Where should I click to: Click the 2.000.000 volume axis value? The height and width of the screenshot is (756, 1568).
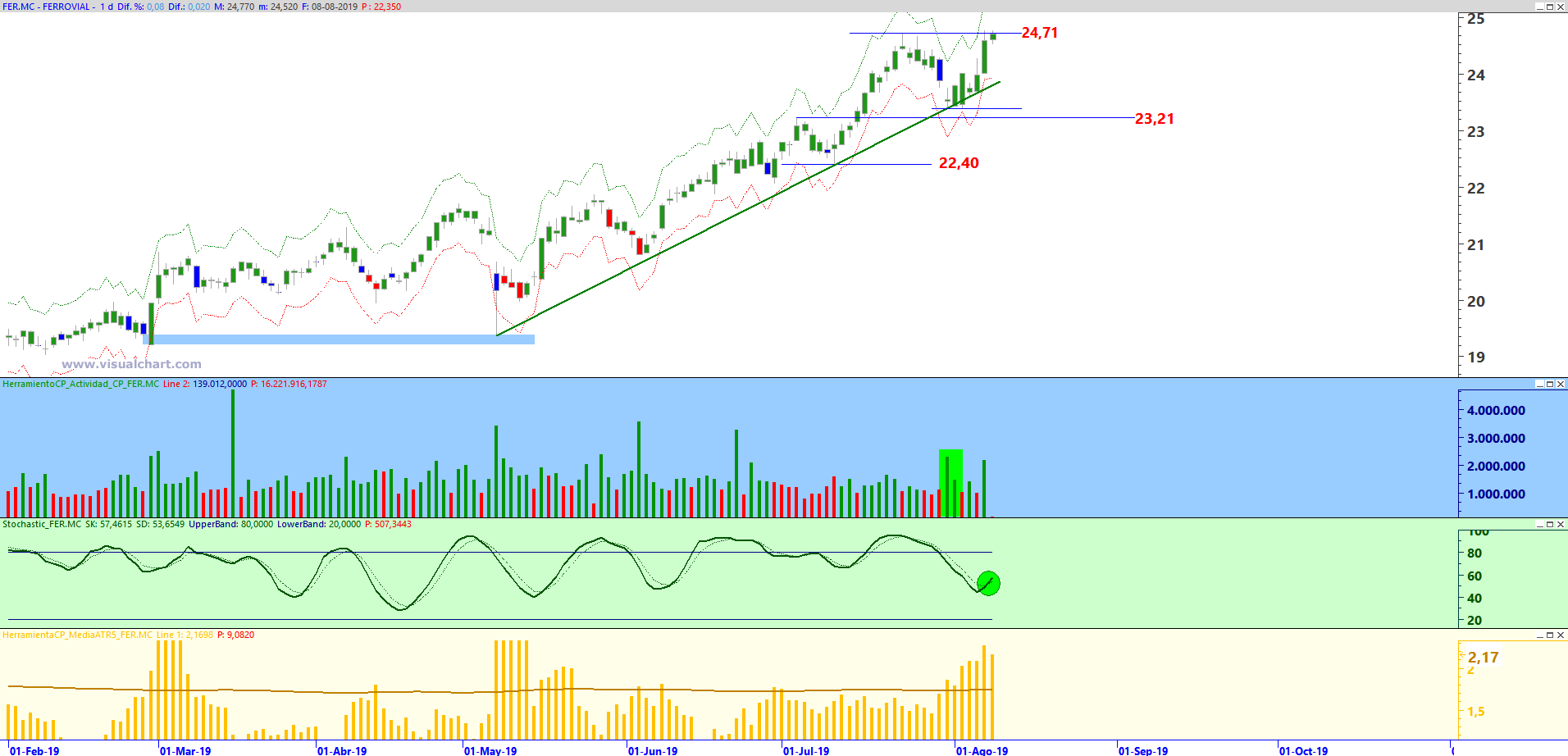[1497, 467]
